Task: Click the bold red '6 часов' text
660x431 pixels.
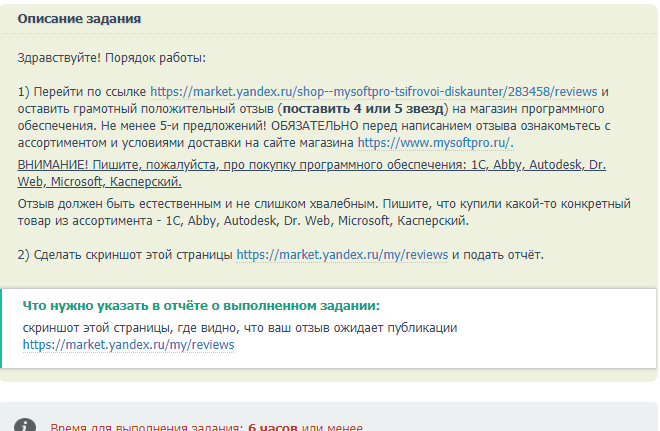Action: (272, 427)
